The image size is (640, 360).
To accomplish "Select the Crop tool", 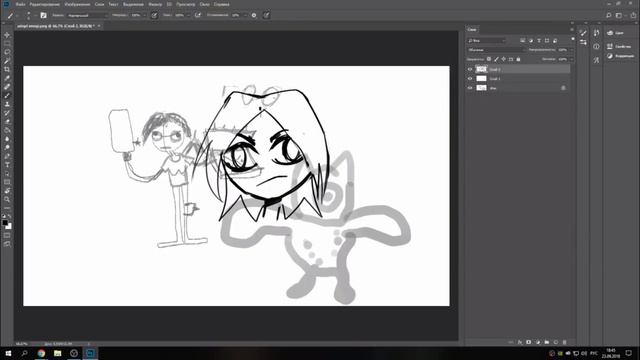I will point(7,69).
